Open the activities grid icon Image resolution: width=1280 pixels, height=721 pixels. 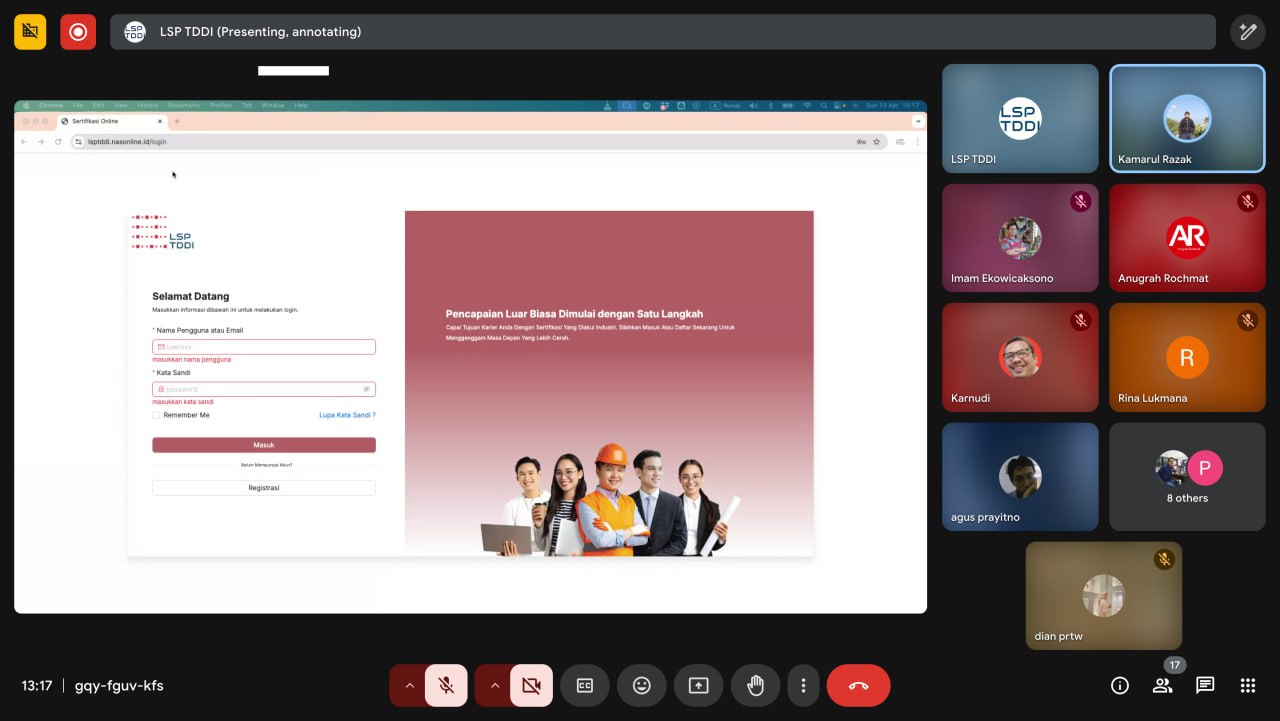(x=1247, y=686)
